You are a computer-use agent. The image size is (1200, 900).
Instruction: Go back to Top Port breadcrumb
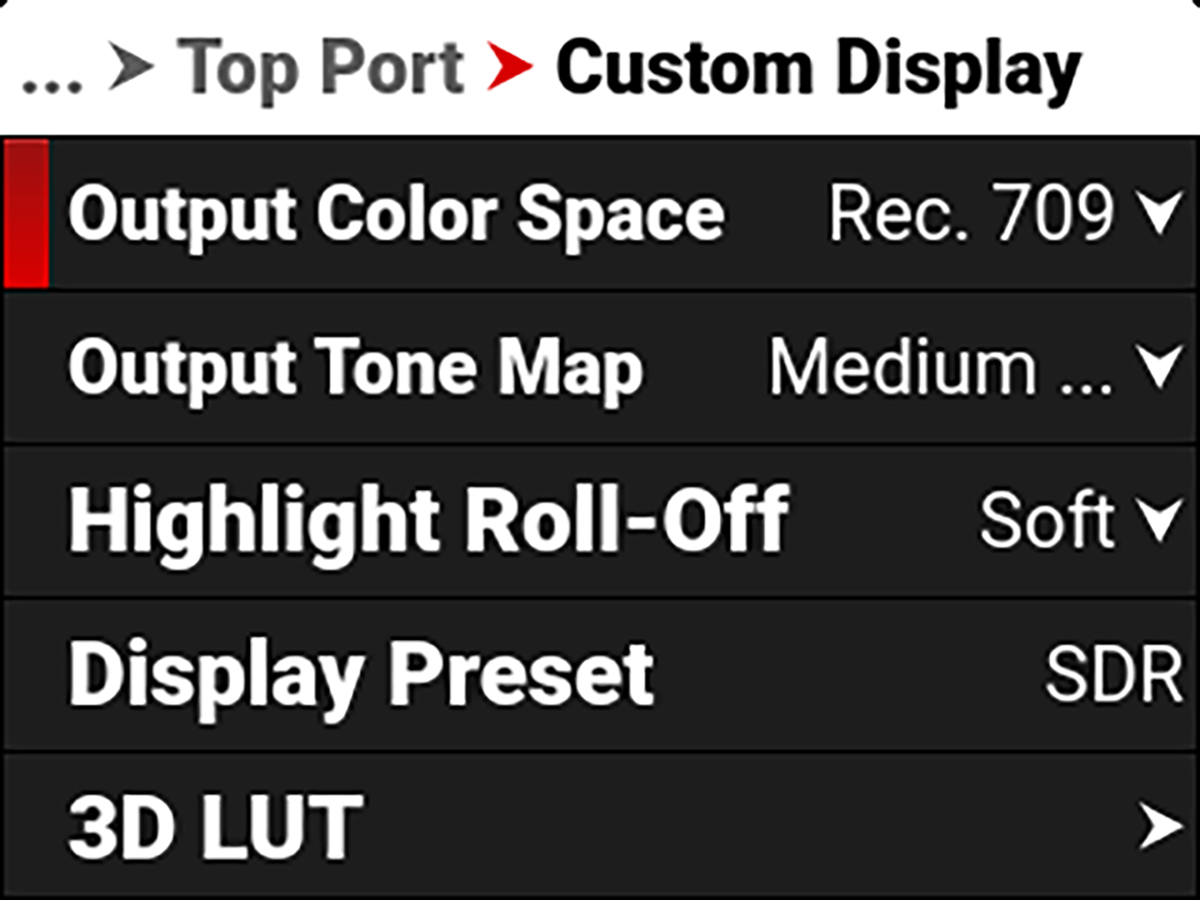pos(324,70)
